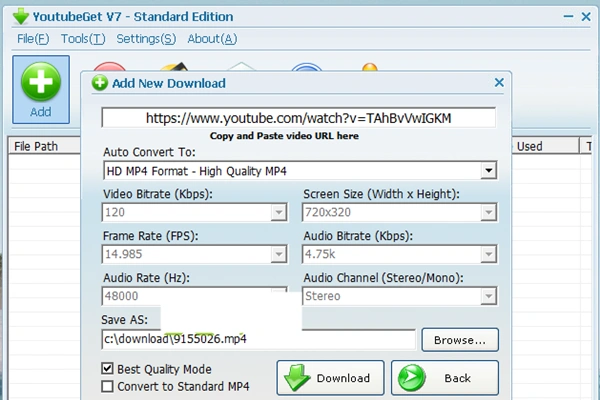
Task: Click the YoutubeGet green arrow title icon
Action: [x=20, y=16]
